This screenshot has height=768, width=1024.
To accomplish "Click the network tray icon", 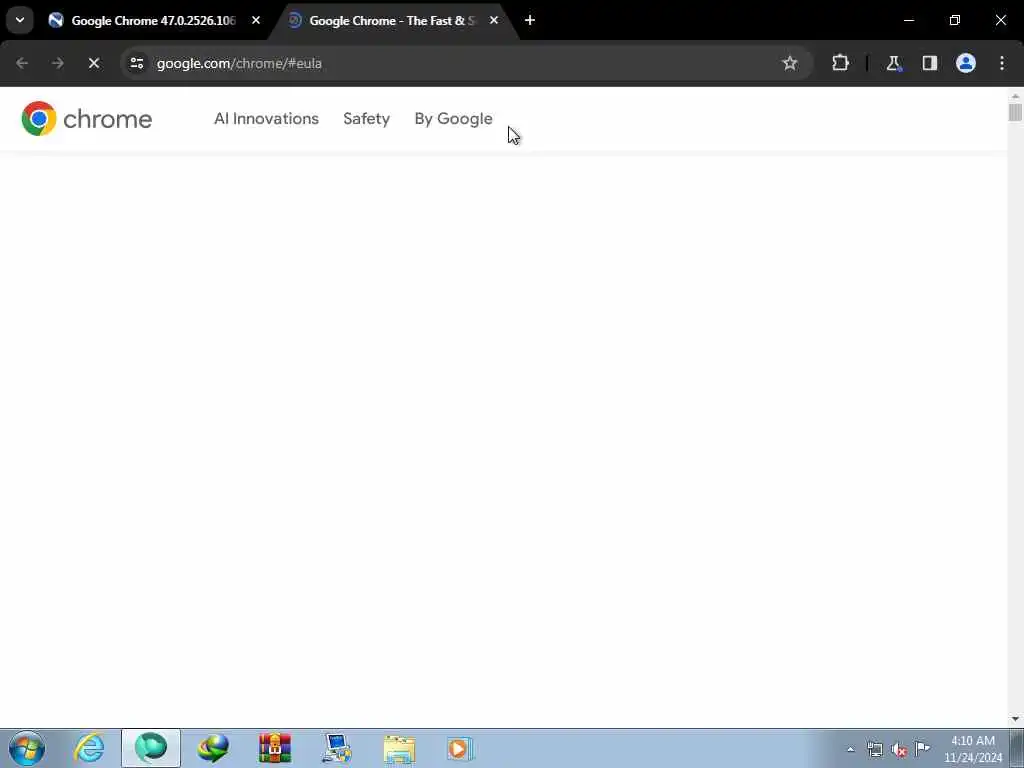I will point(874,749).
